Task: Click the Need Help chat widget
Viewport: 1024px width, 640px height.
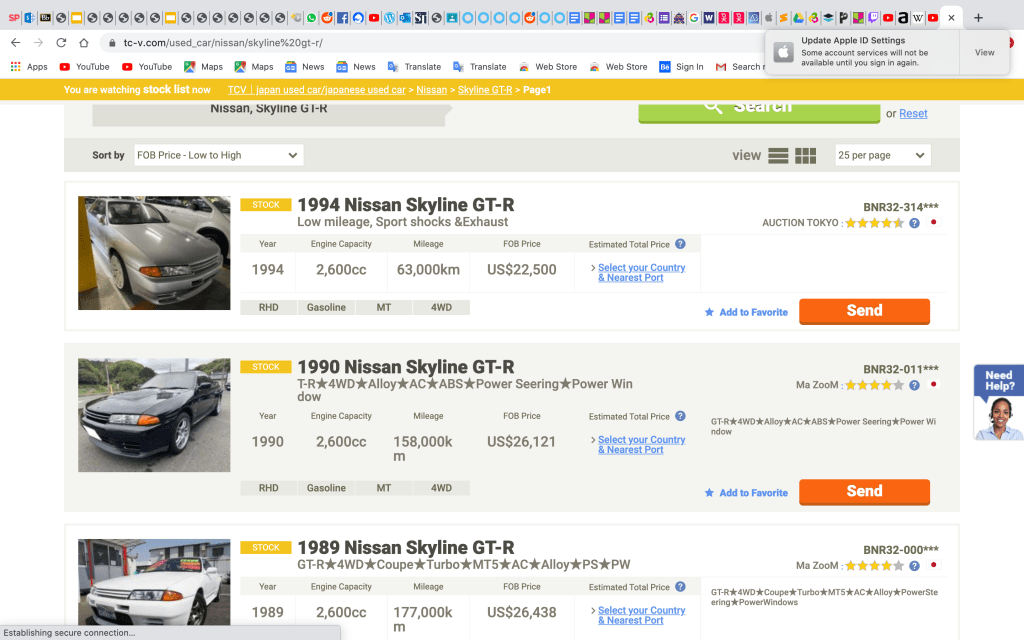Action: (x=998, y=402)
